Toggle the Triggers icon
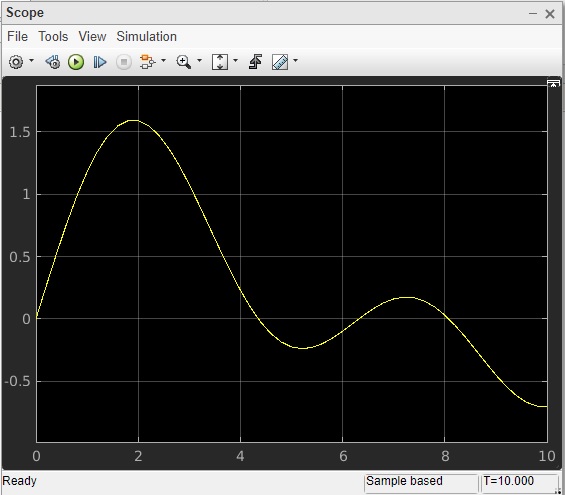The width and height of the screenshot is (565, 495). click(x=255, y=62)
